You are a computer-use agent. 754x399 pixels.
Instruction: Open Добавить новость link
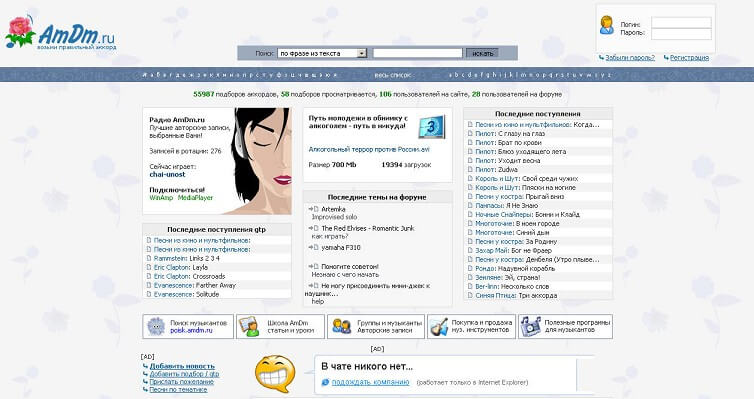coord(182,366)
